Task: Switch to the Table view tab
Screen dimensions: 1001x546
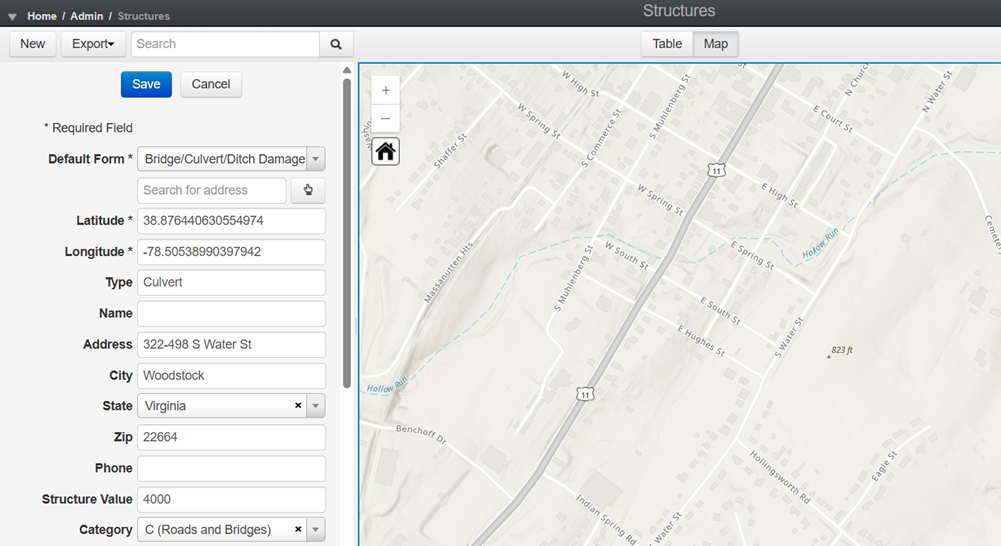Action: 667,44
